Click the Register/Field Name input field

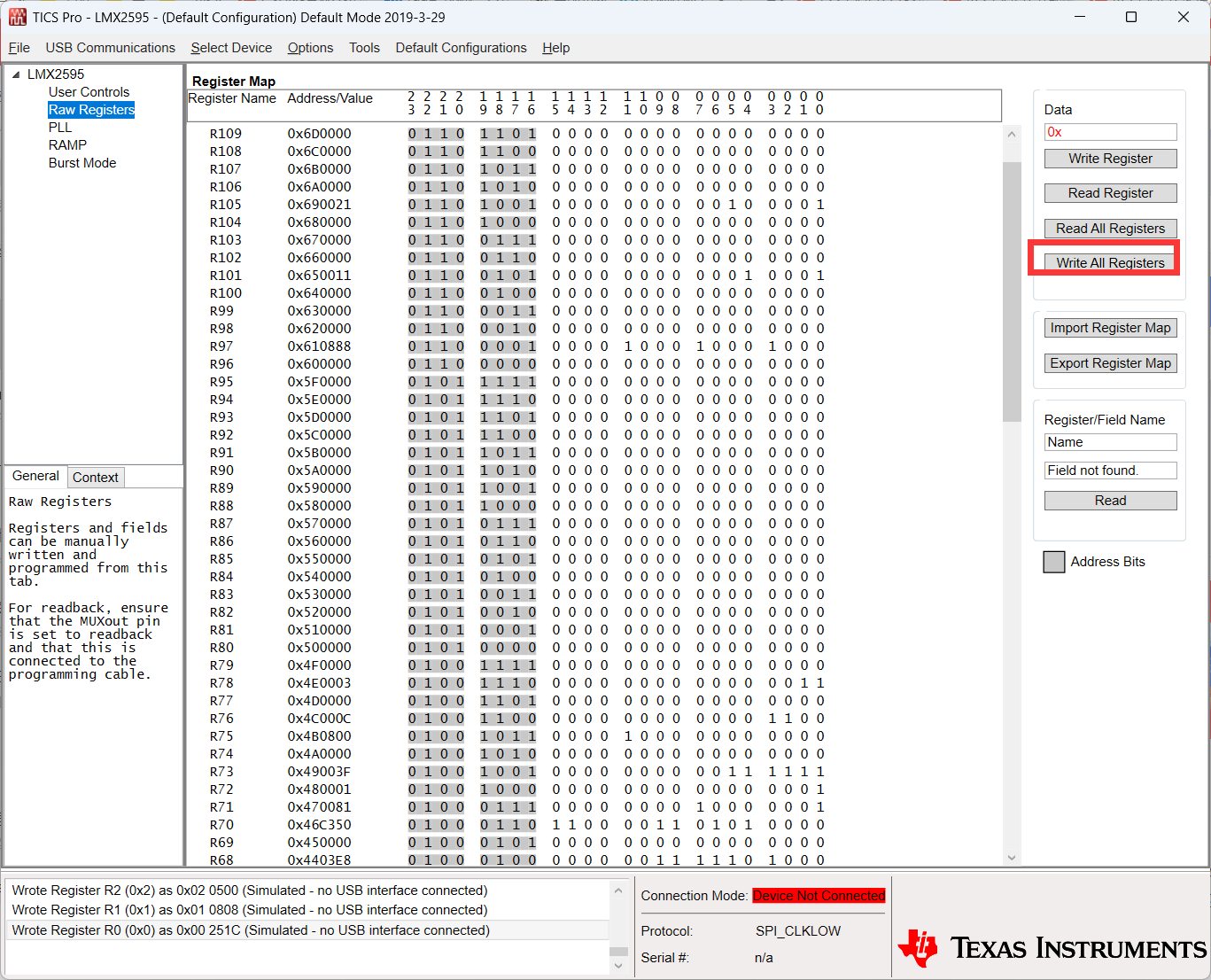click(x=1110, y=442)
